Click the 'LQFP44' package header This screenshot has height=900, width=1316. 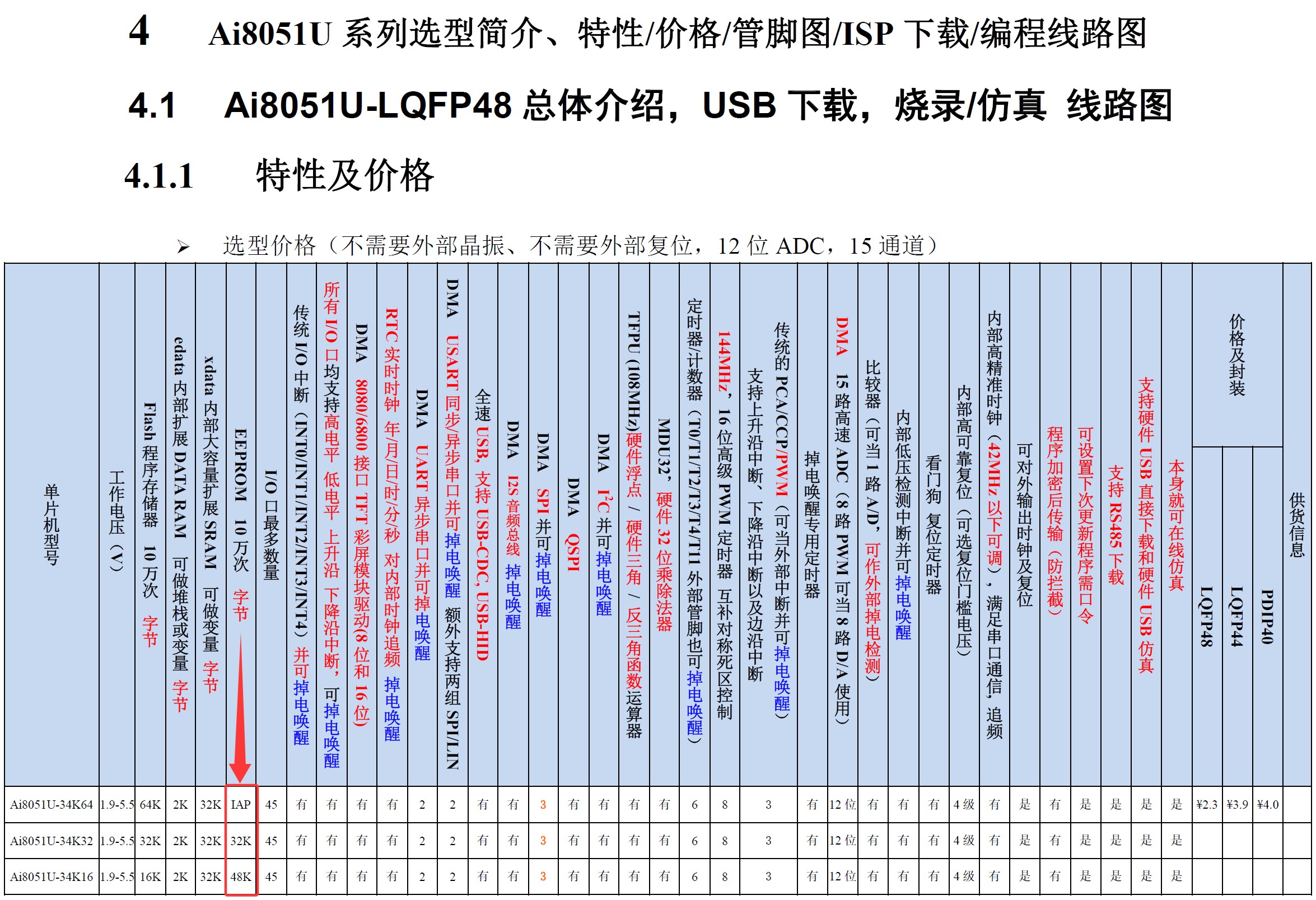click(x=1236, y=616)
